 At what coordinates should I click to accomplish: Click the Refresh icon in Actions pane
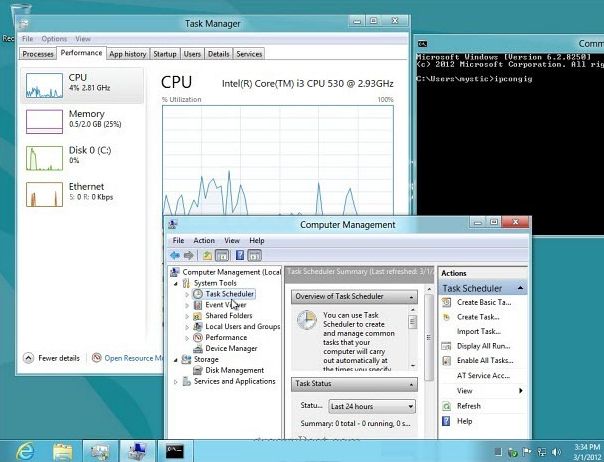[446, 406]
